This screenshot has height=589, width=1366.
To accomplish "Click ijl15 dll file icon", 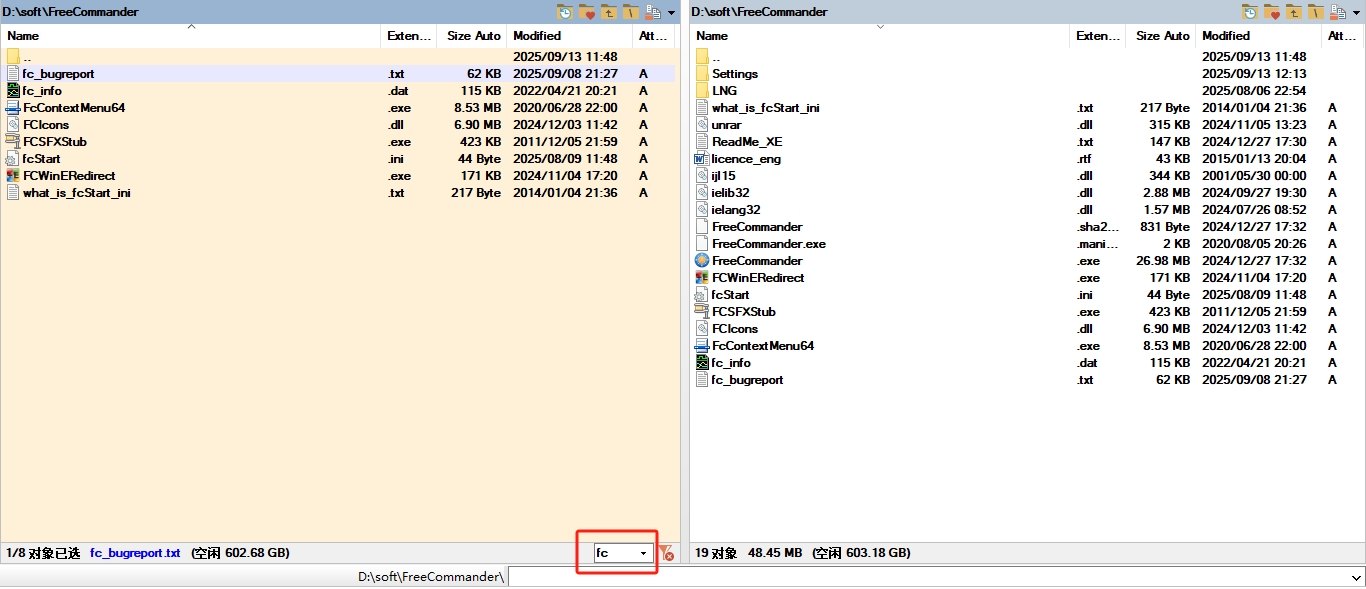I will point(702,176).
